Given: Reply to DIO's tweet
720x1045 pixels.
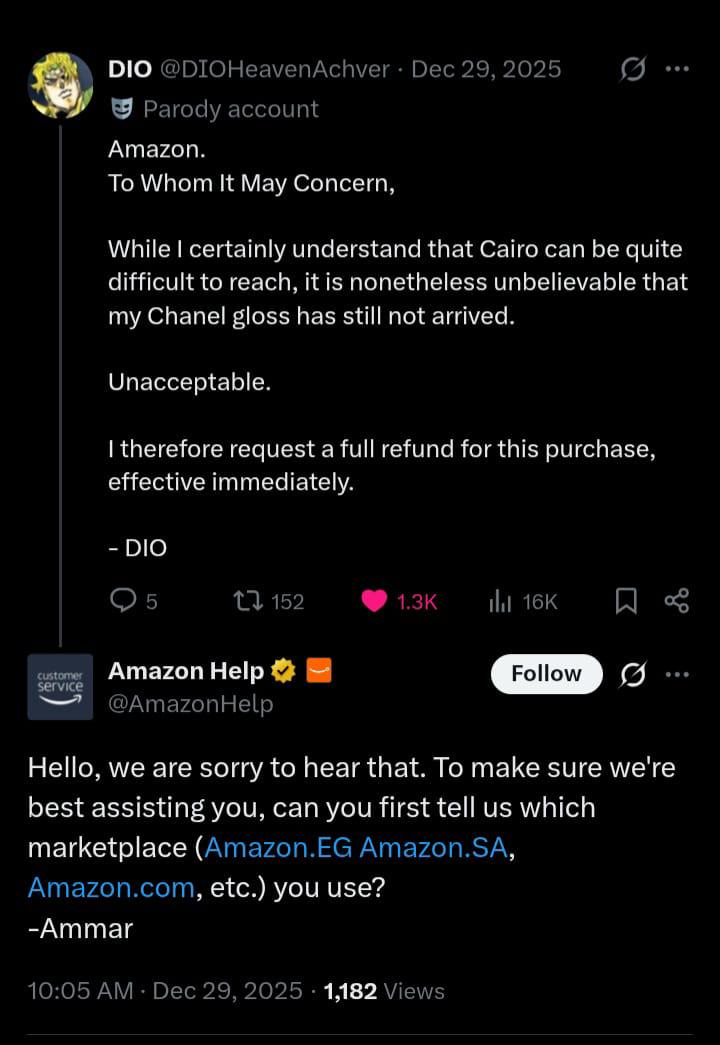Looking at the screenshot, I should (122, 600).
